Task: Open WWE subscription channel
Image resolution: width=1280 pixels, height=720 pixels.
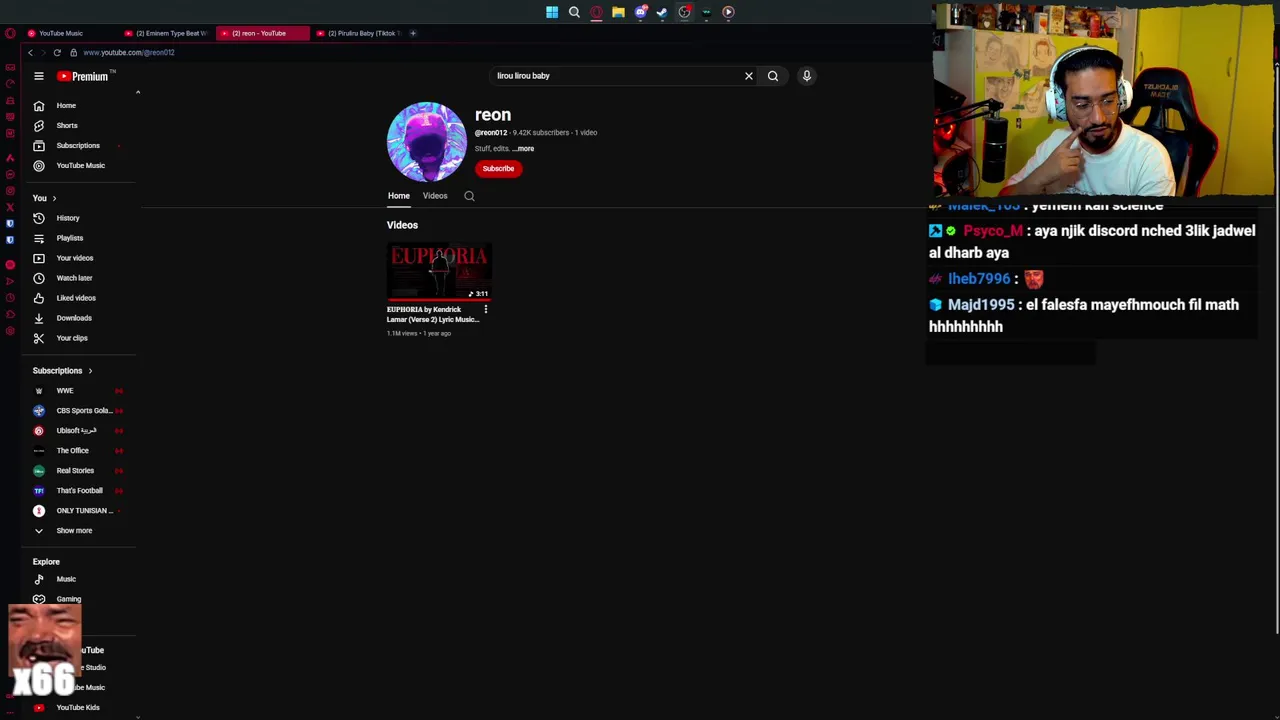Action: click(x=64, y=391)
